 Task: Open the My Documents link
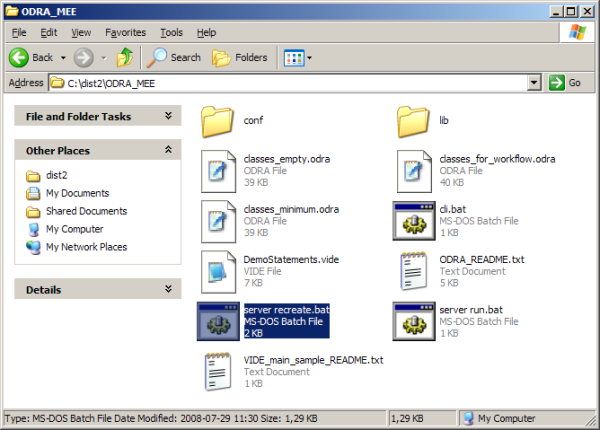click(77, 193)
